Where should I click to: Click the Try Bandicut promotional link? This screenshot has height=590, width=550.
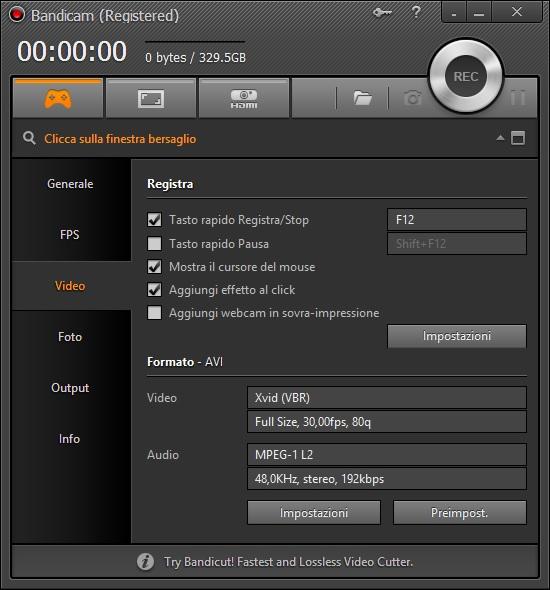click(289, 562)
